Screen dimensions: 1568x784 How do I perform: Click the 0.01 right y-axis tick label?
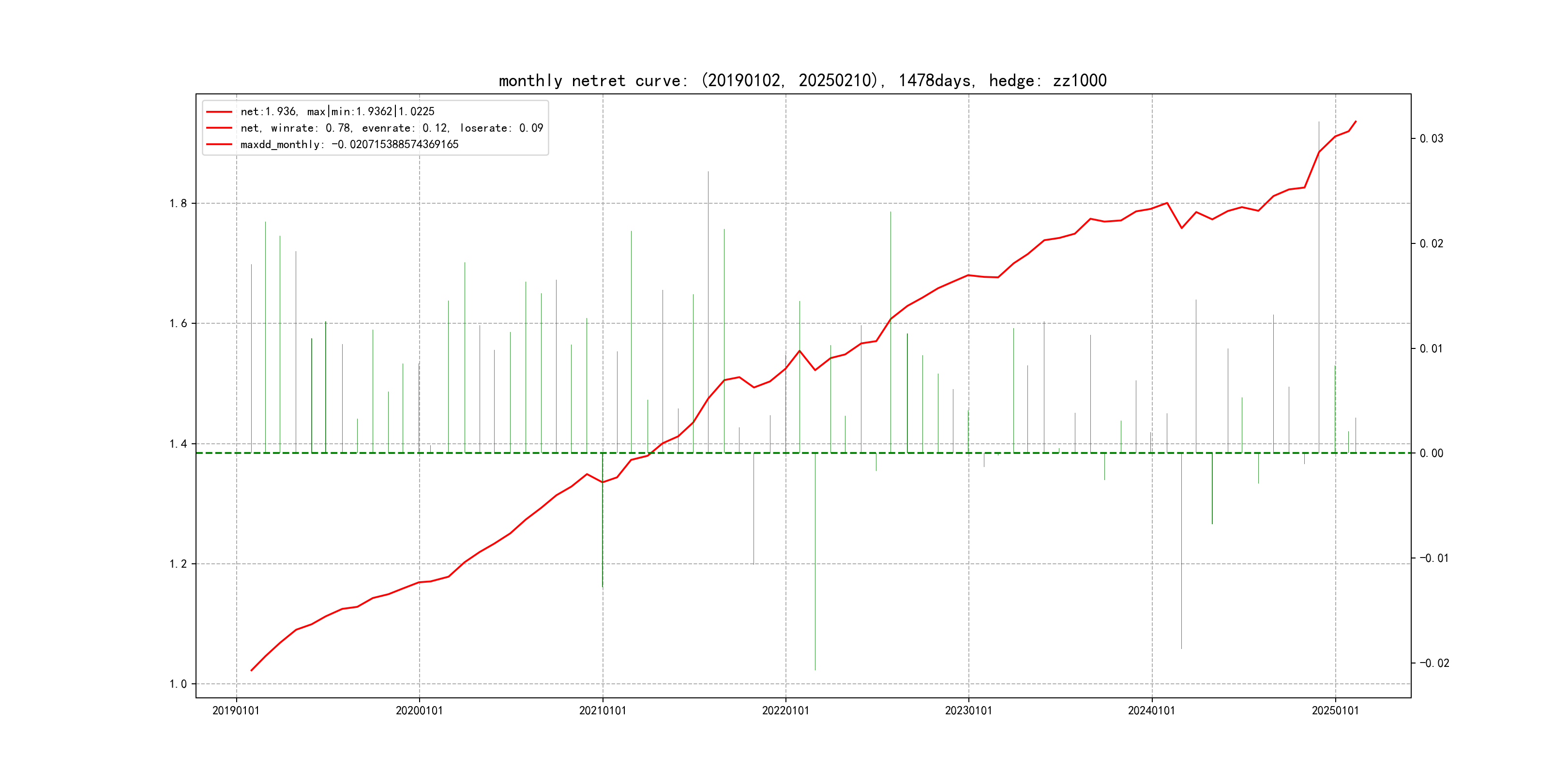(1432, 348)
